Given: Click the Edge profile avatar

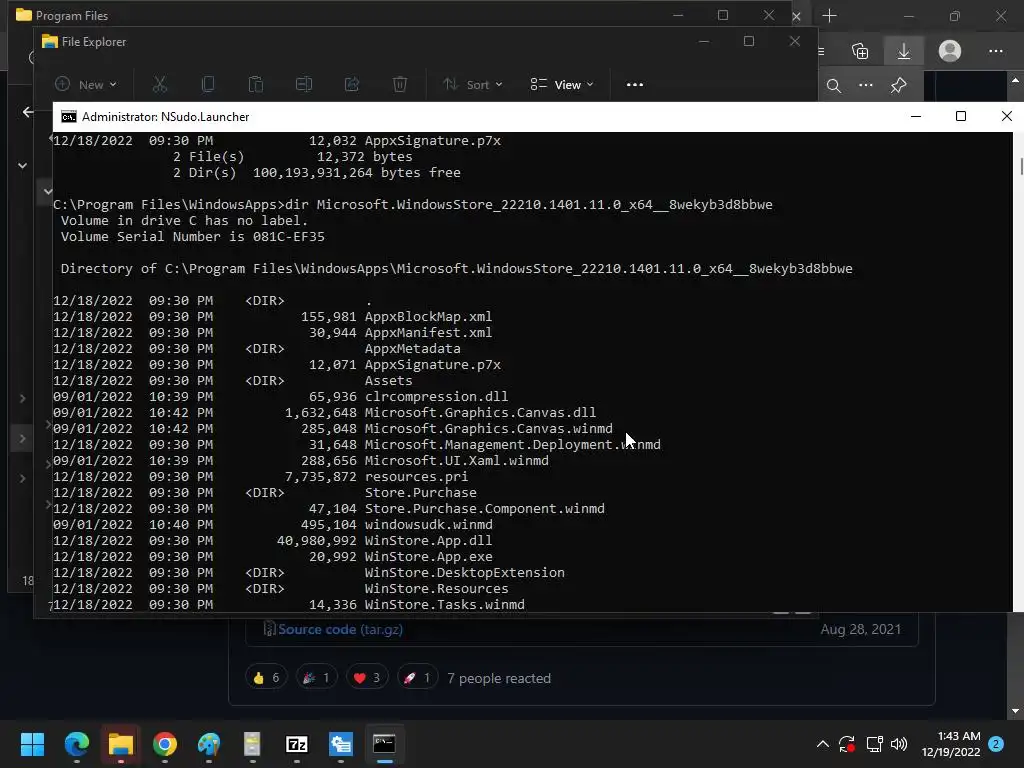Looking at the screenshot, I should pyautogui.click(x=950, y=51).
